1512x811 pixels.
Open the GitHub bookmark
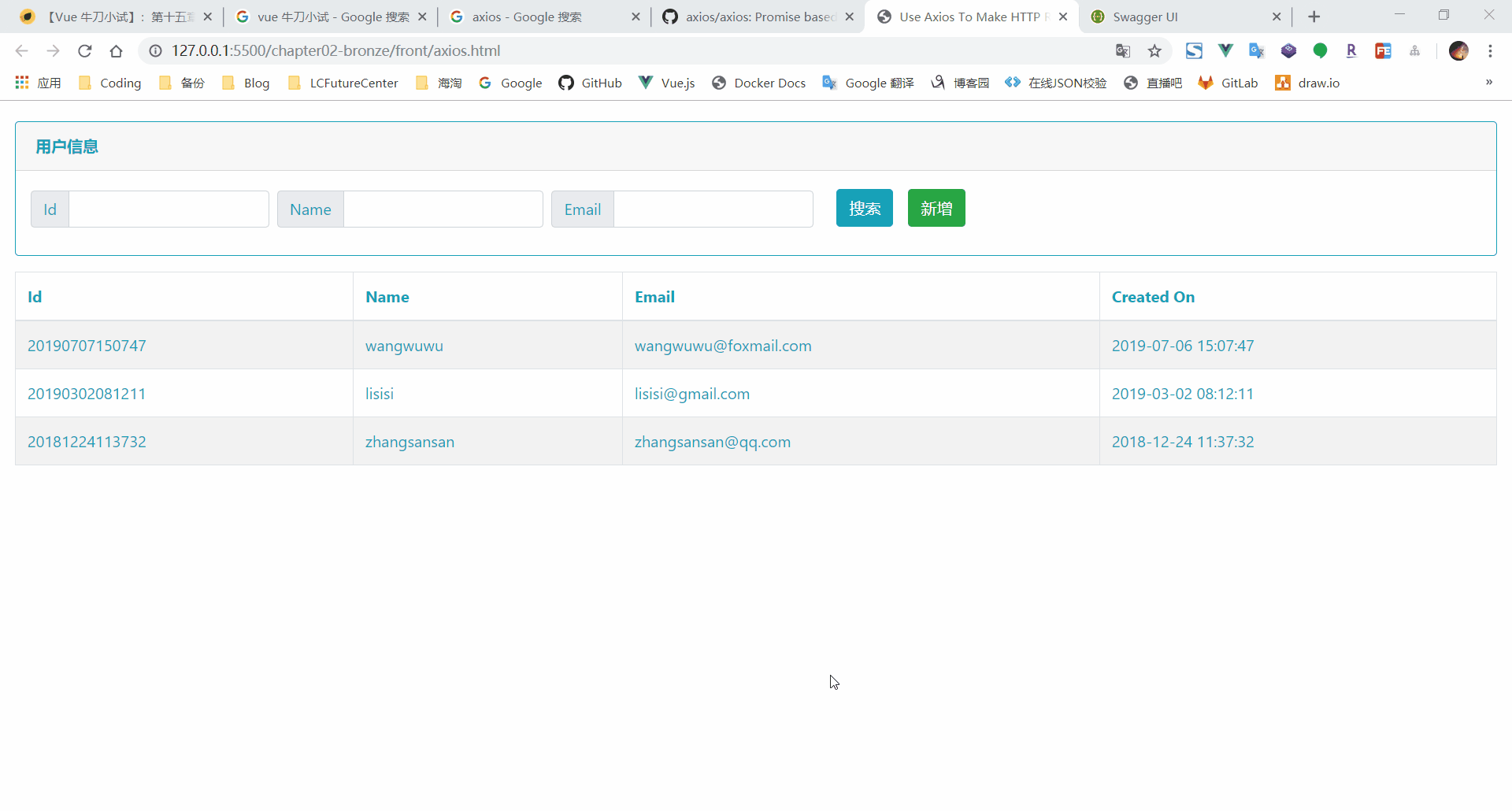coord(590,83)
